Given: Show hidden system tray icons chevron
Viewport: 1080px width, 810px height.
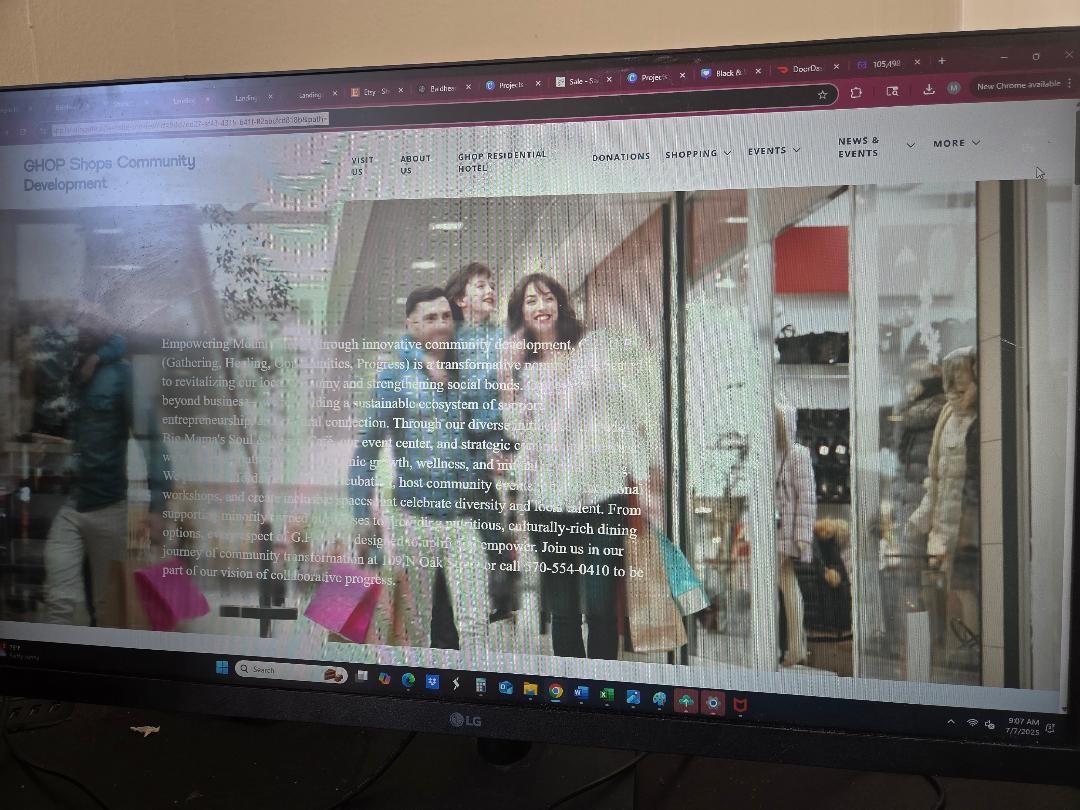Looking at the screenshot, I should (x=951, y=721).
